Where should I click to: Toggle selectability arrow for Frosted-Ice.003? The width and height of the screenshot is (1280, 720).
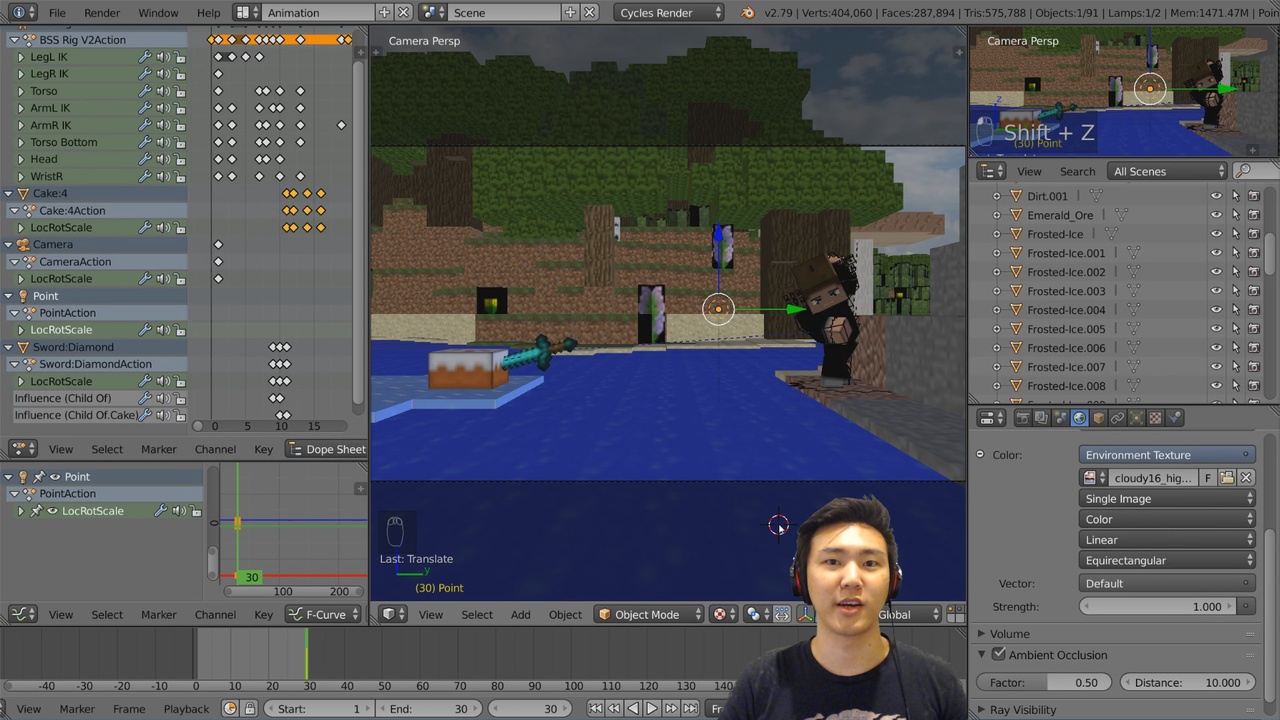(1236, 291)
